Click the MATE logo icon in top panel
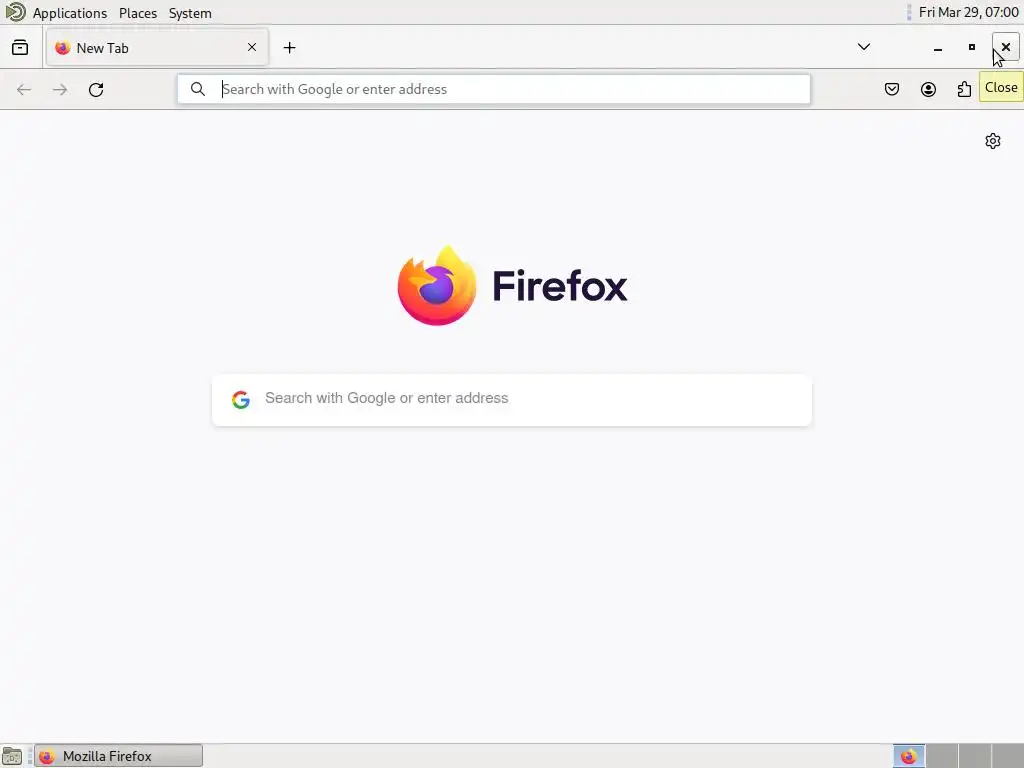The image size is (1024, 768). pos(15,12)
